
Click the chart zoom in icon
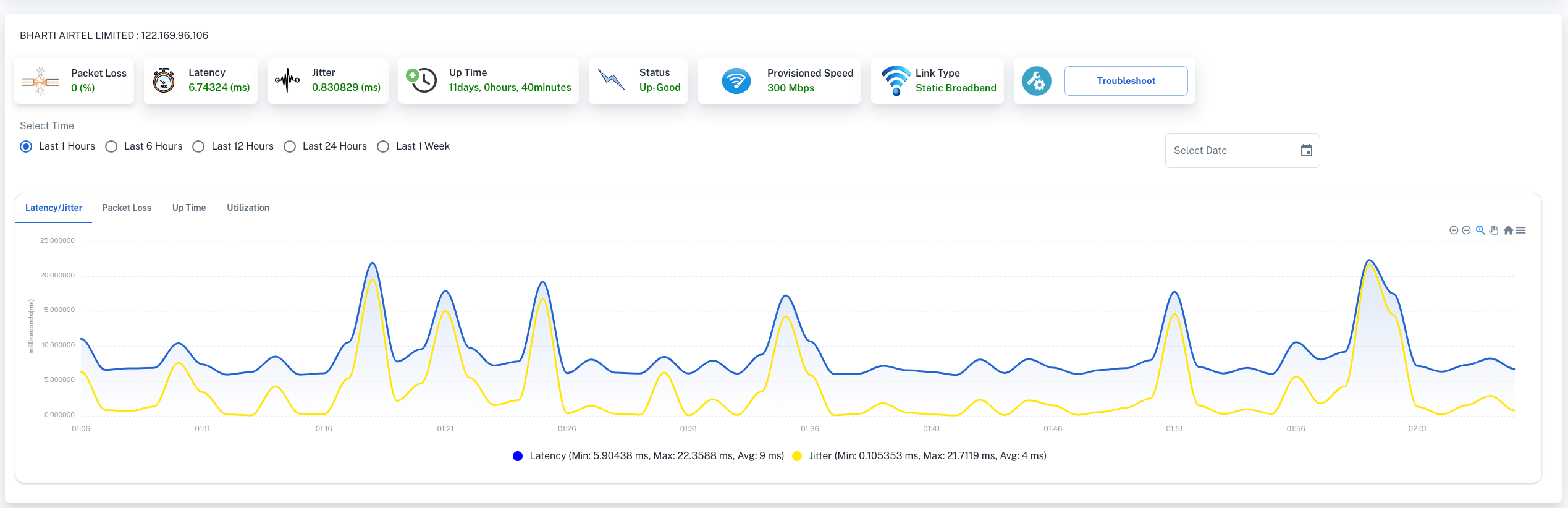(1454, 231)
